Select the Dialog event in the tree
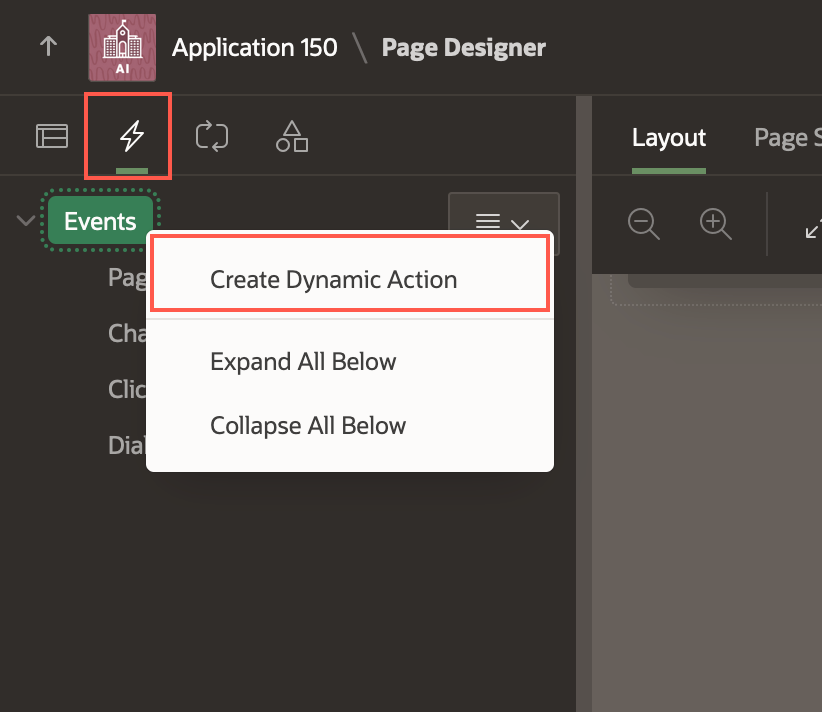The width and height of the screenshot is (822, 712). pos(125,445)
